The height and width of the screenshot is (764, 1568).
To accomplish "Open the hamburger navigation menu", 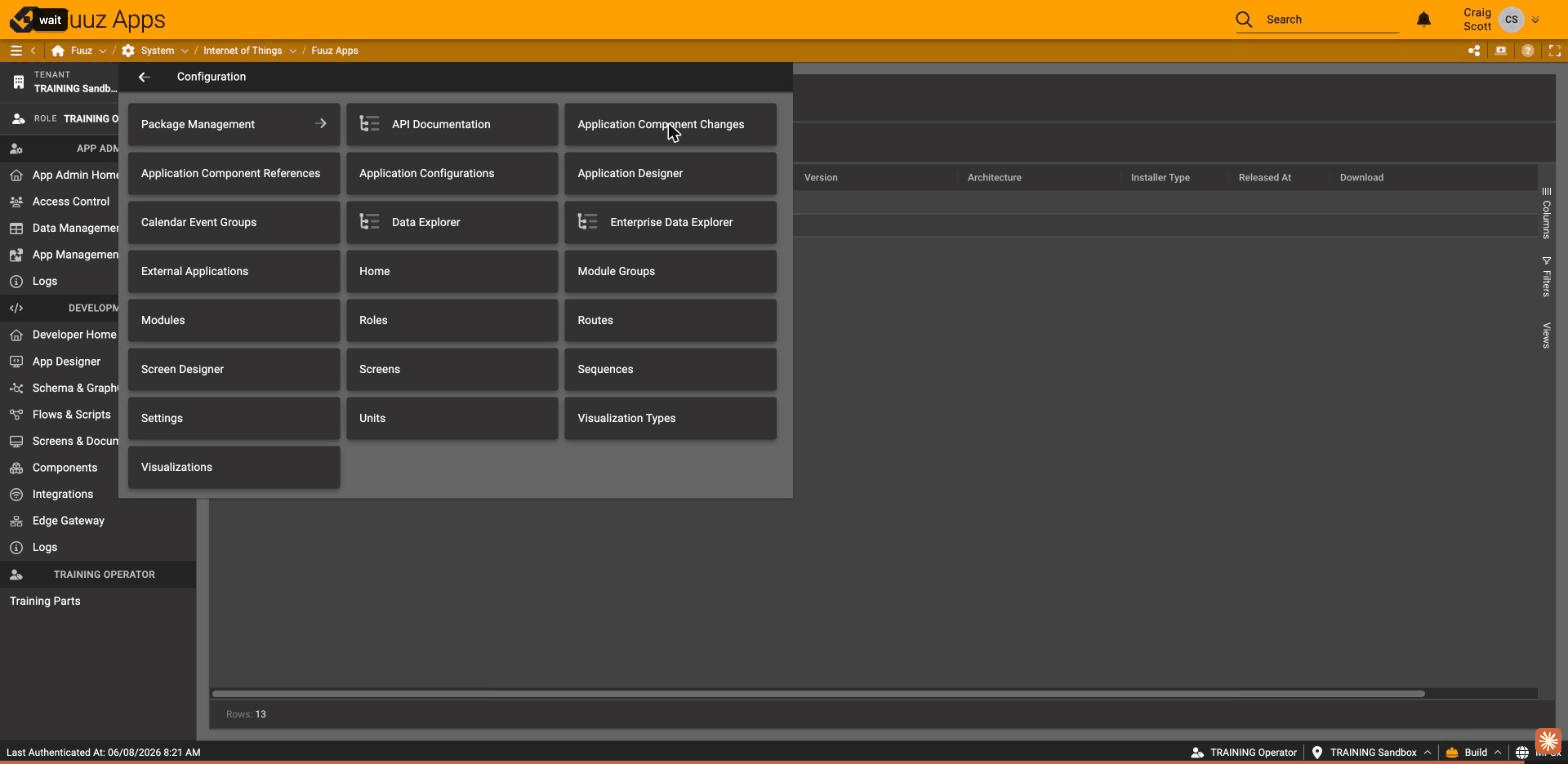I will click(16, 50).
